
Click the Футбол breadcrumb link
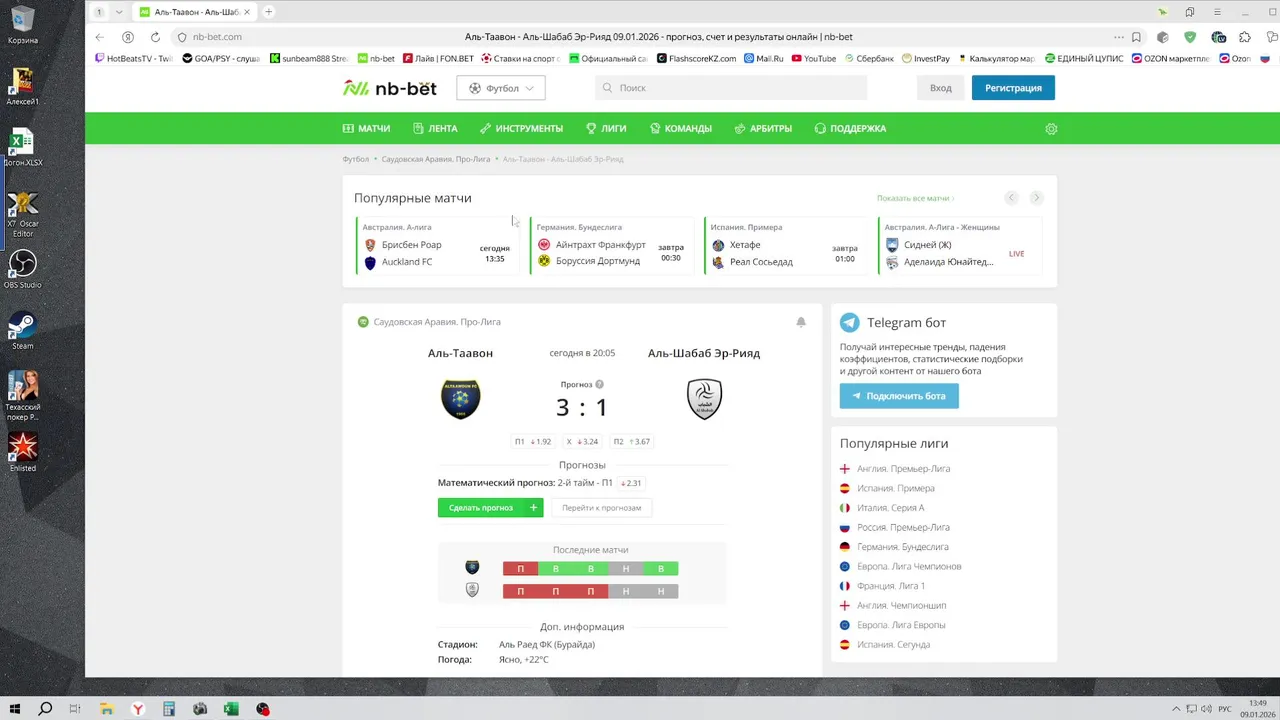pos(356,159)
